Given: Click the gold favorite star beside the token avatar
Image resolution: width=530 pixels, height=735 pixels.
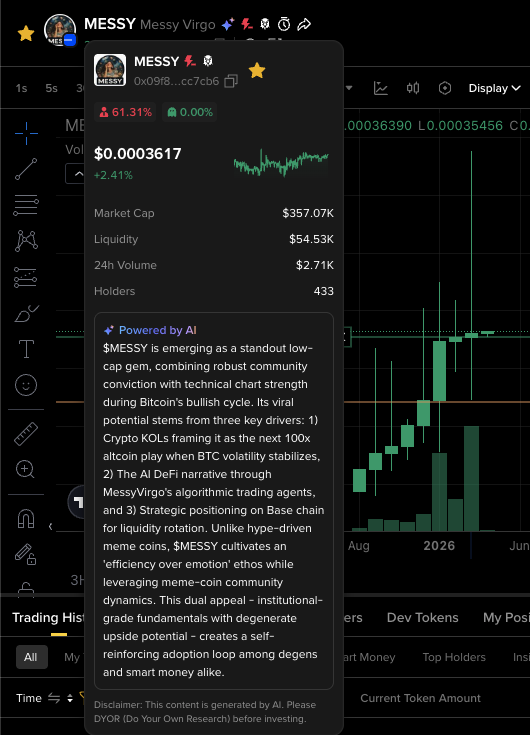Looking at the screenshot, I should point(26,33).
